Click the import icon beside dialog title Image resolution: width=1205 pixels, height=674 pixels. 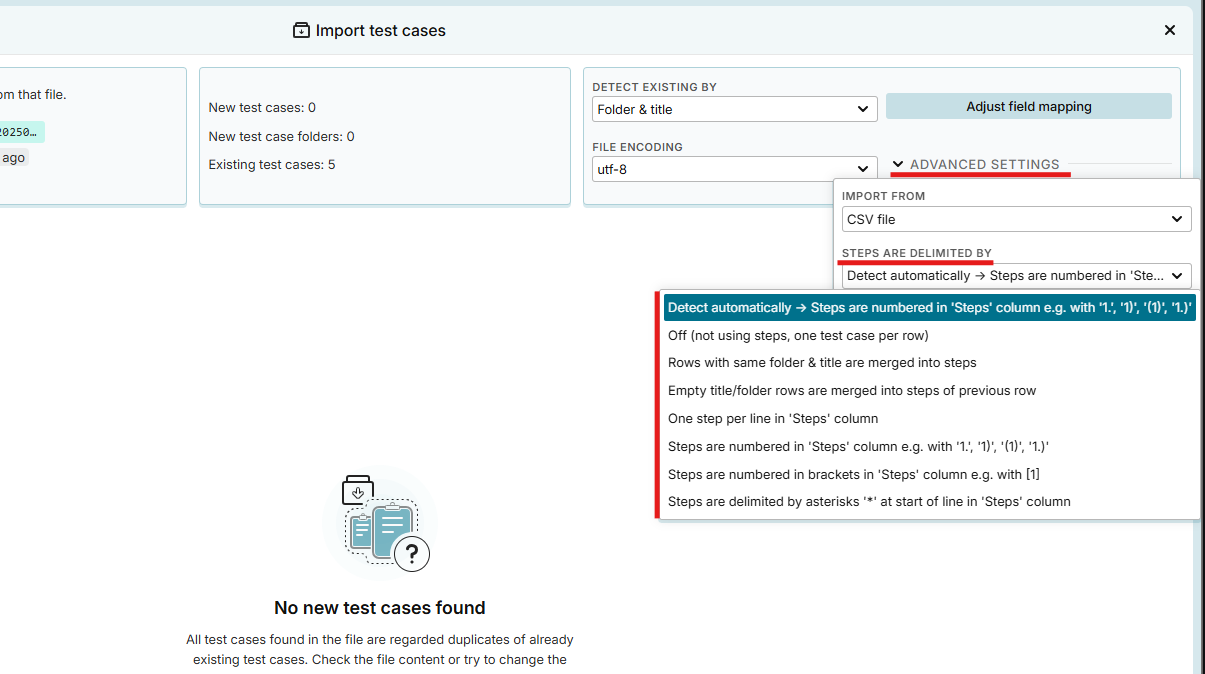tap(301, 30)
